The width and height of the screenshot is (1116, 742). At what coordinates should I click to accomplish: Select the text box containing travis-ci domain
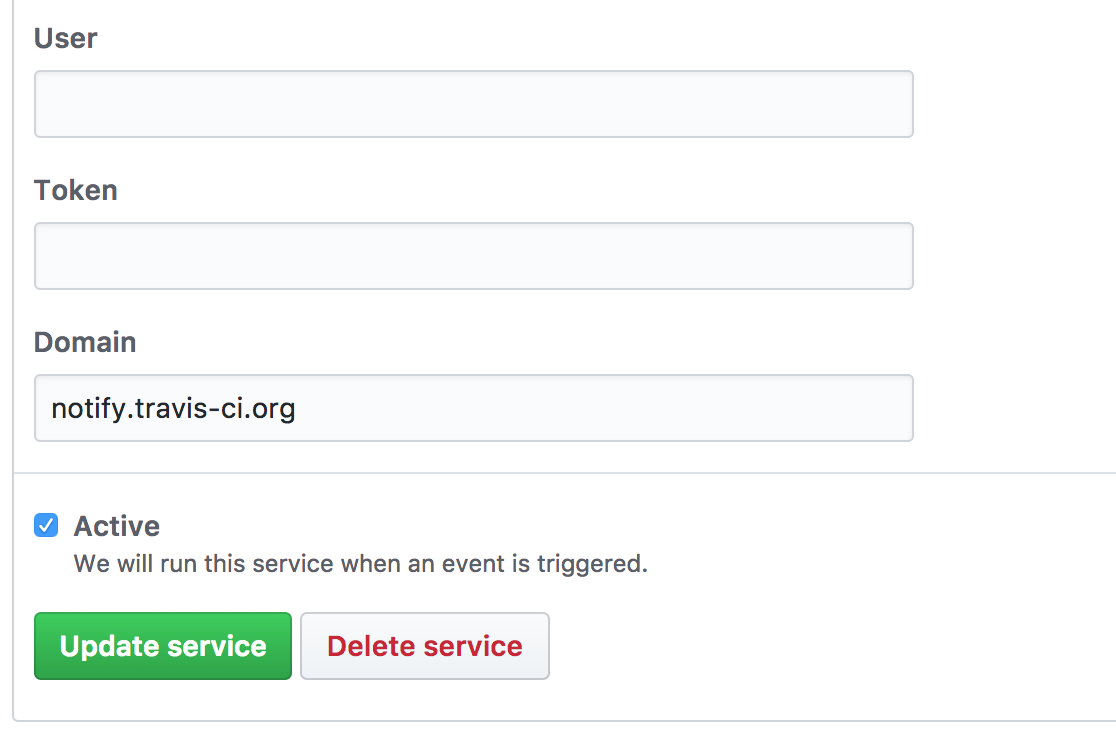point(474,408)
